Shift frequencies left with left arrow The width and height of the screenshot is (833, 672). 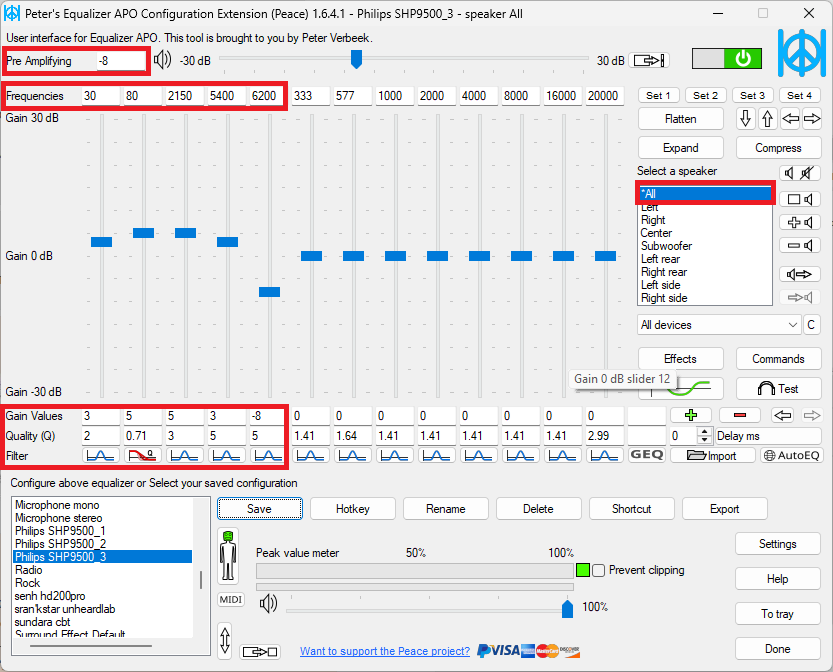(x=790, y=118)
